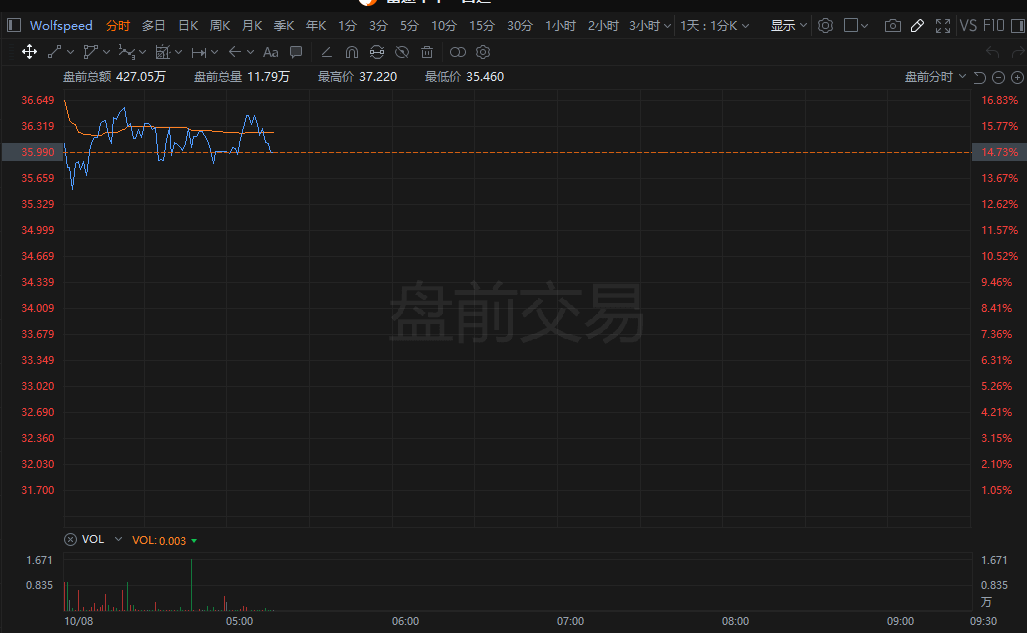Take a chart screenshot with camera icon

[x=892, y=26]
